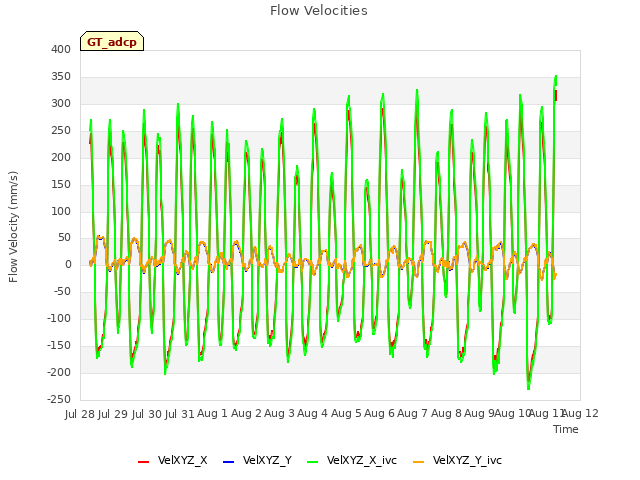This screenshot has width=640, height=480.
Task: Click the Aug 7 x-axis tick label
Action: (413, 413)
